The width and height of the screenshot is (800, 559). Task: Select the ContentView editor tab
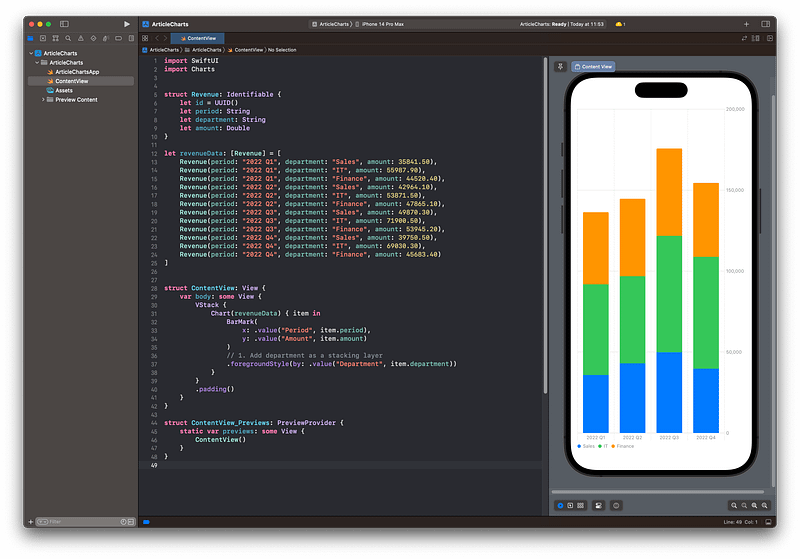[x=197, y=38]
